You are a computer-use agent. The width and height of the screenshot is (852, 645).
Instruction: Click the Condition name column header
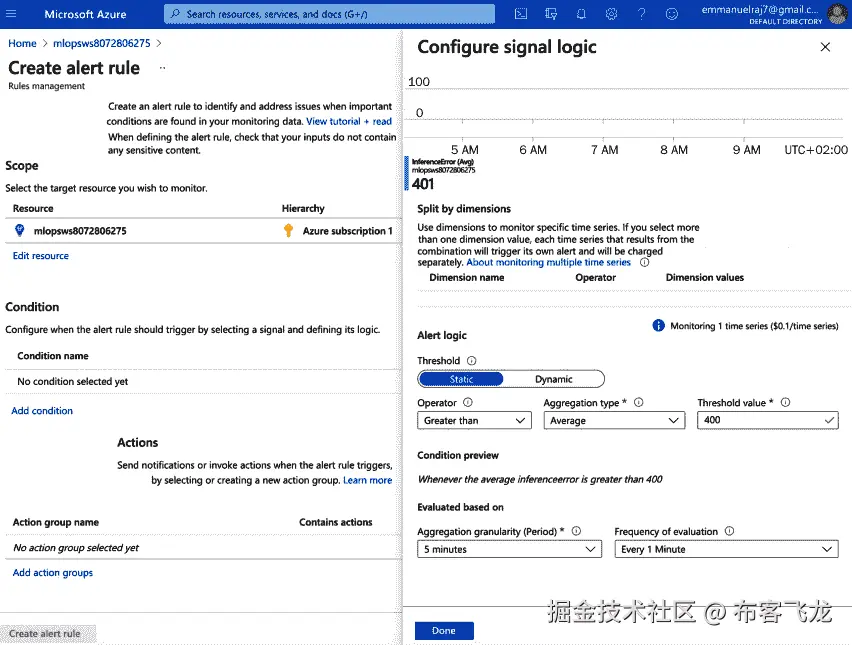coord(53,356)
